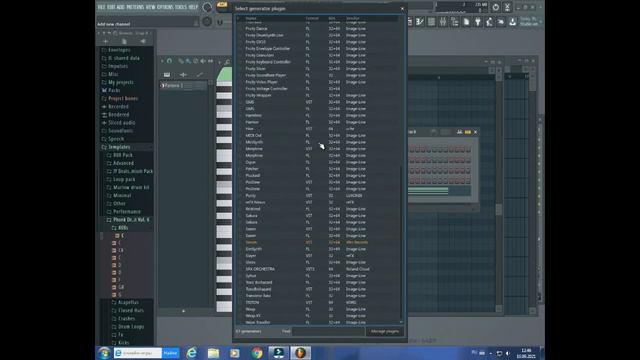640x360 pixels.
Task: Select Pattern 1 in the pattern list
Action: click(183, 86)
